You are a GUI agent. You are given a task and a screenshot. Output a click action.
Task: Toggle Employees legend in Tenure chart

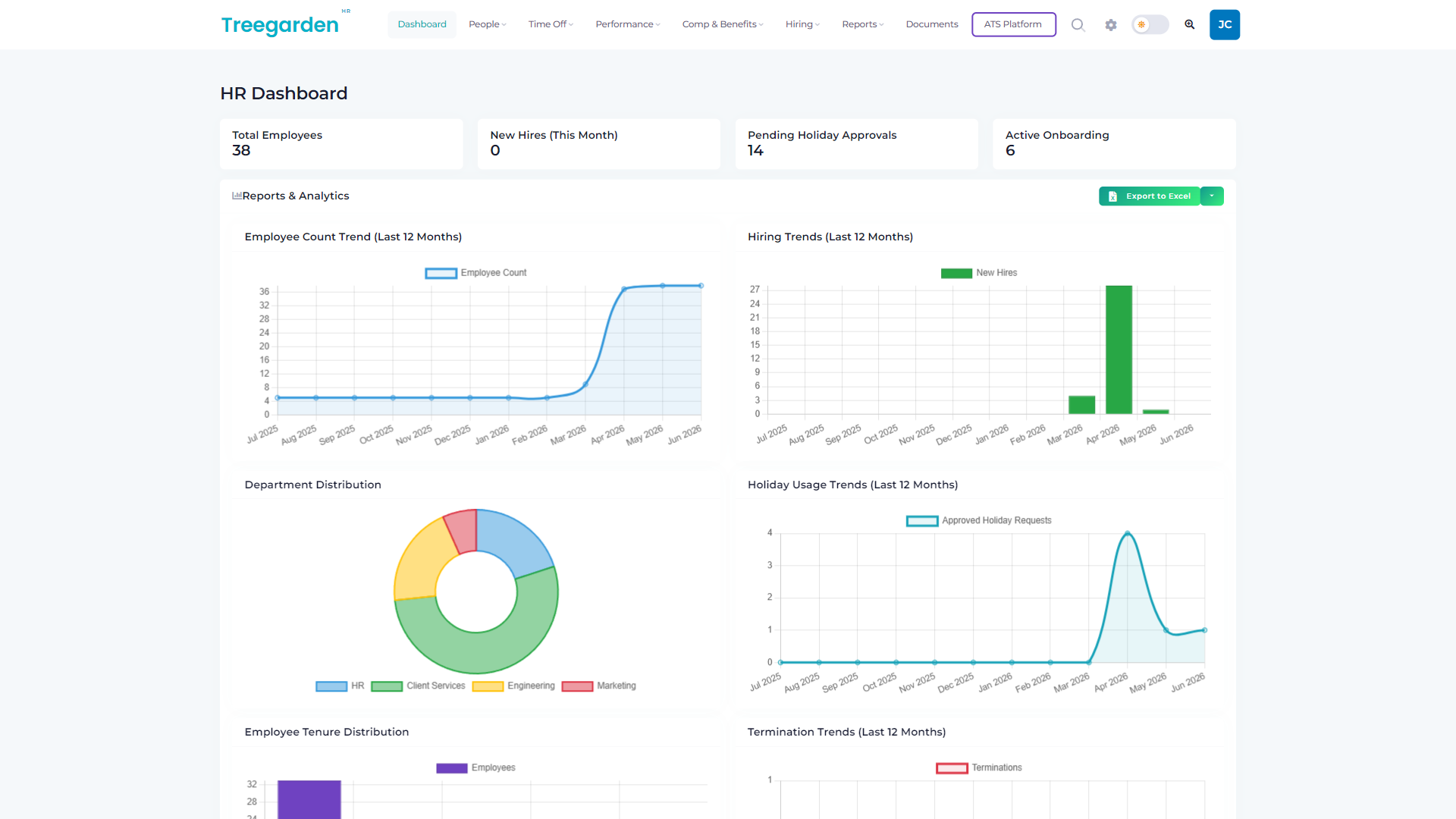pos(475,768)
